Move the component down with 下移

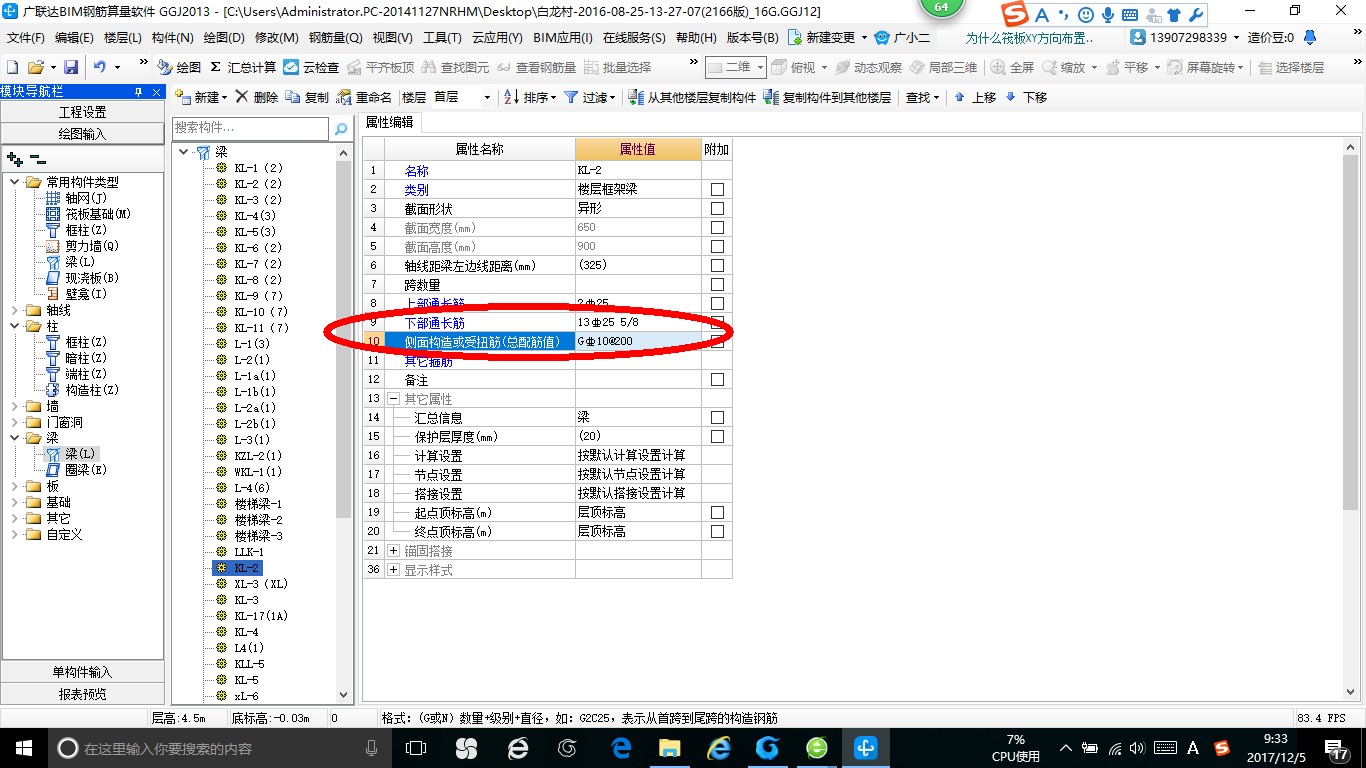point(1026,97)
